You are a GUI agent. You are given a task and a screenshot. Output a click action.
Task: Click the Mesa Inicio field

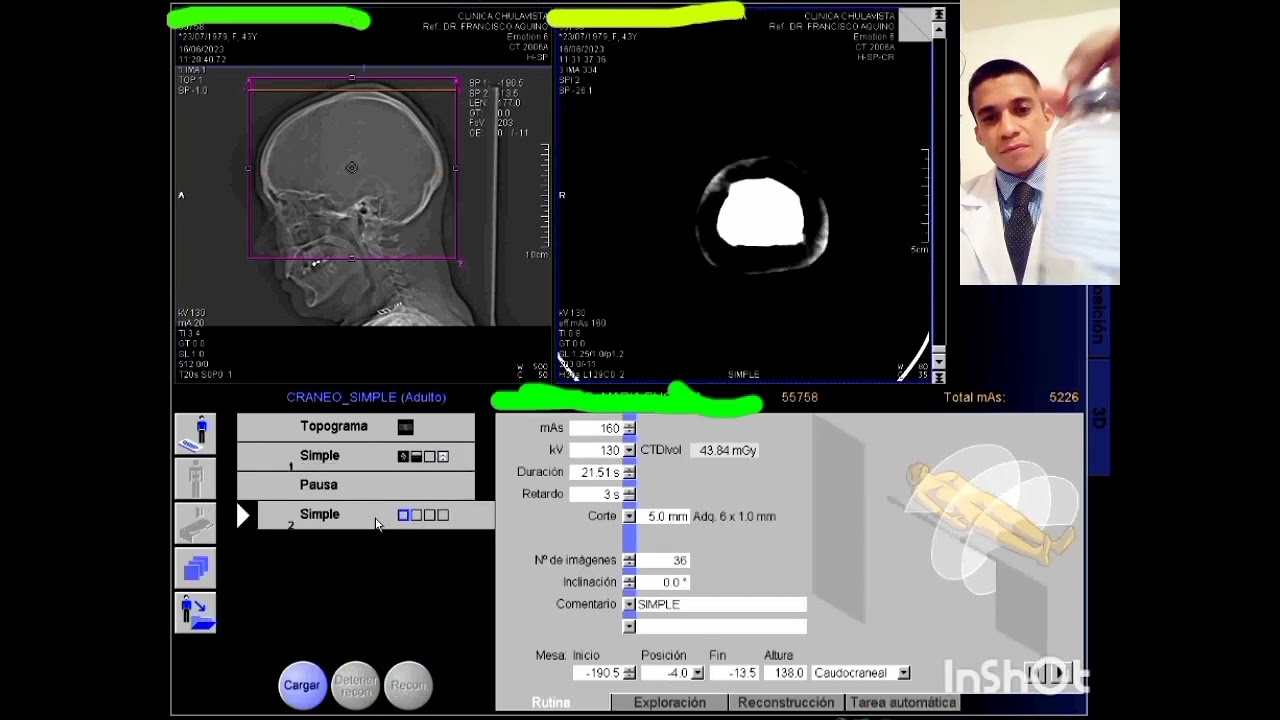(598, 673)
